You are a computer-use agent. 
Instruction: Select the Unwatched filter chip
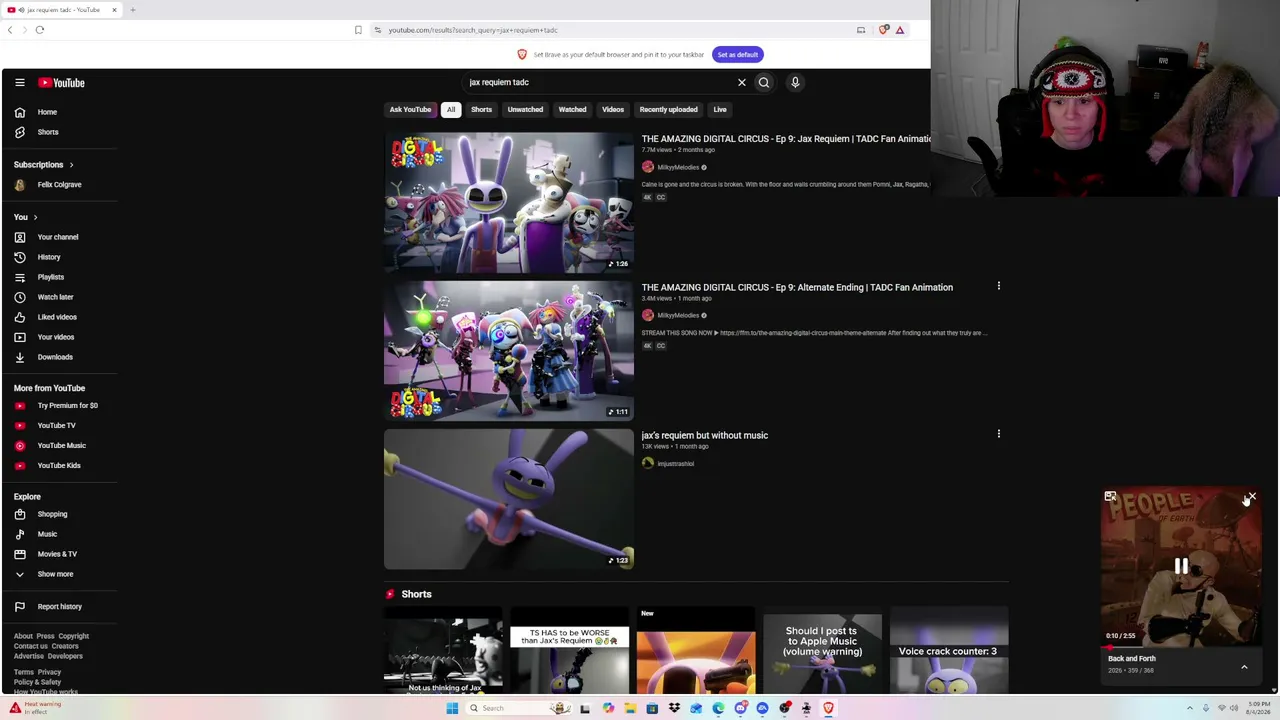[525, 110]
